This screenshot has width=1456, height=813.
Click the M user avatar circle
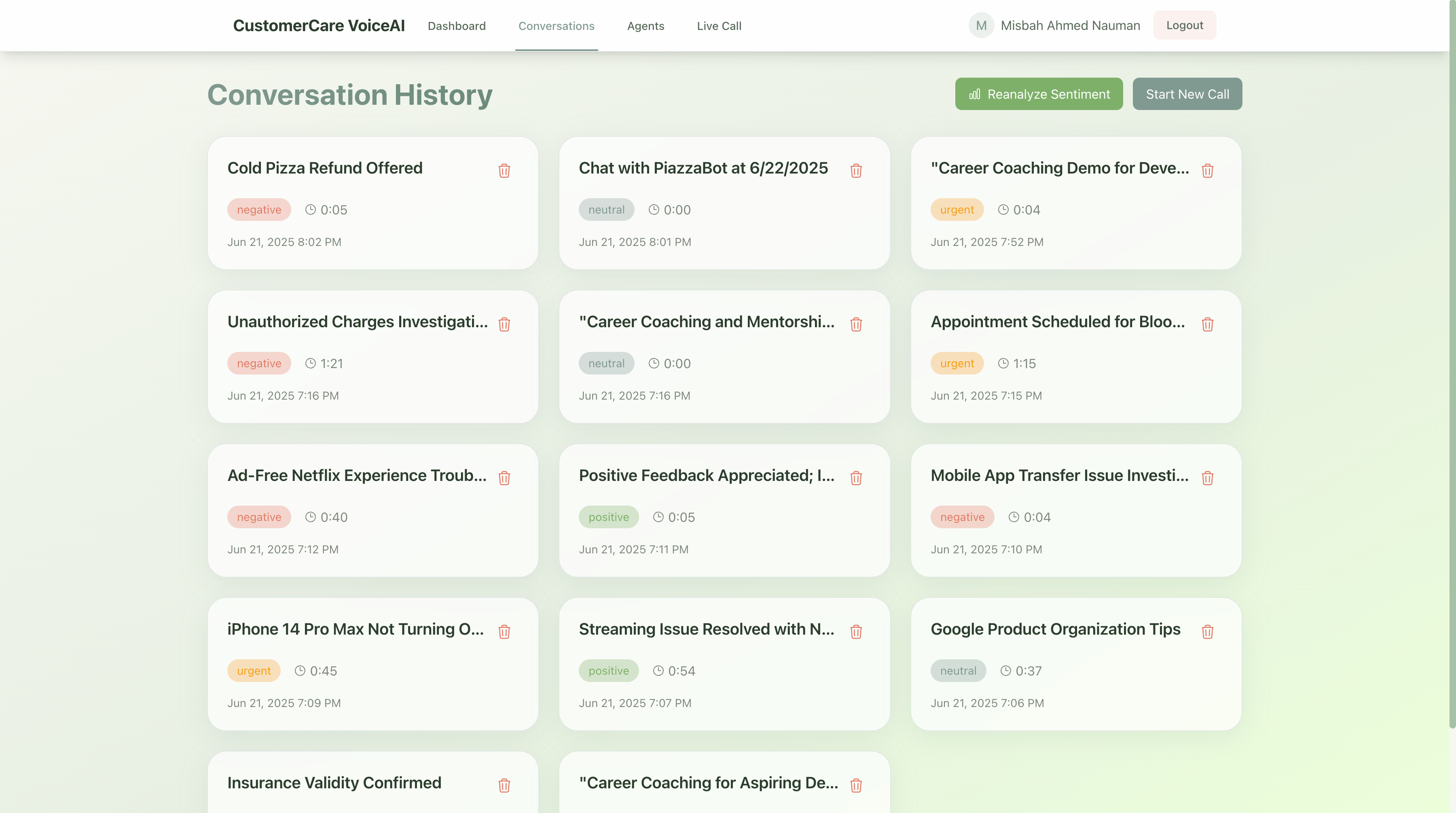point(981,25)
